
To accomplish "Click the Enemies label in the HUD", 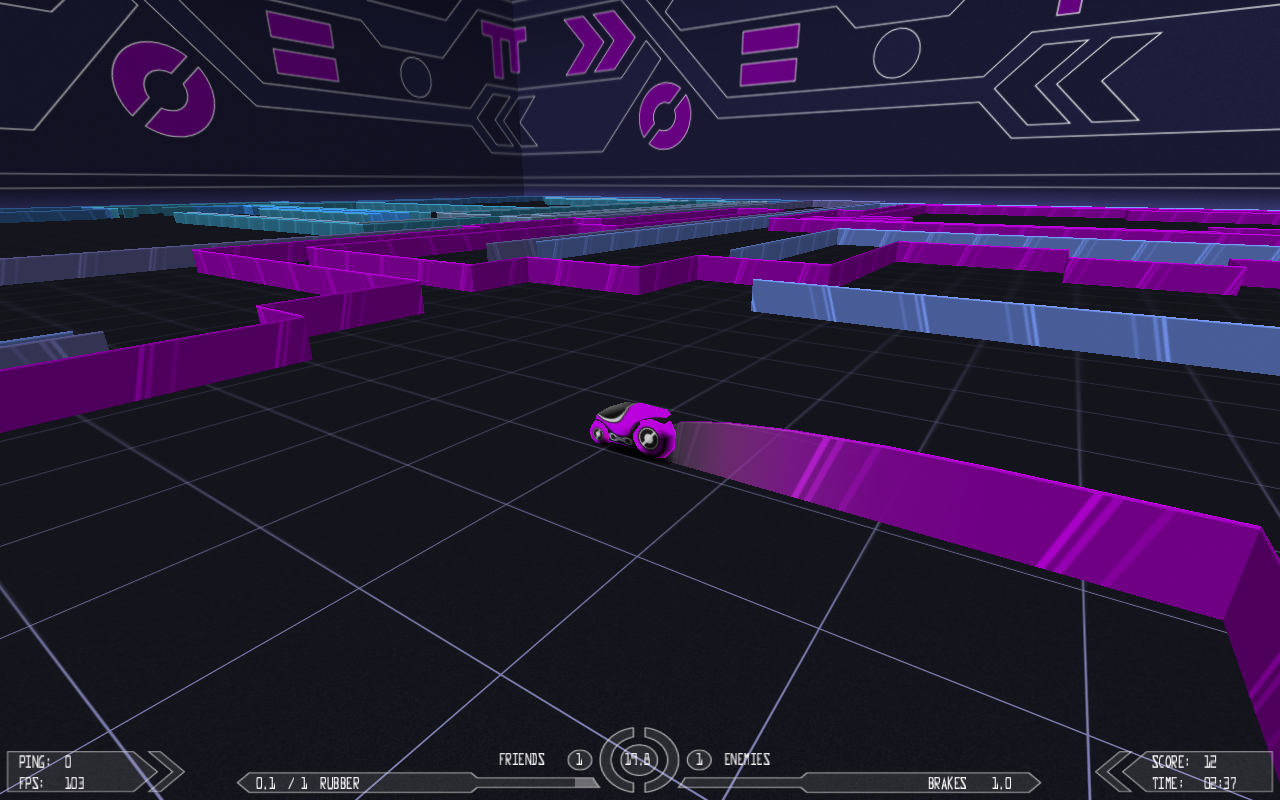I will (747, 760).
